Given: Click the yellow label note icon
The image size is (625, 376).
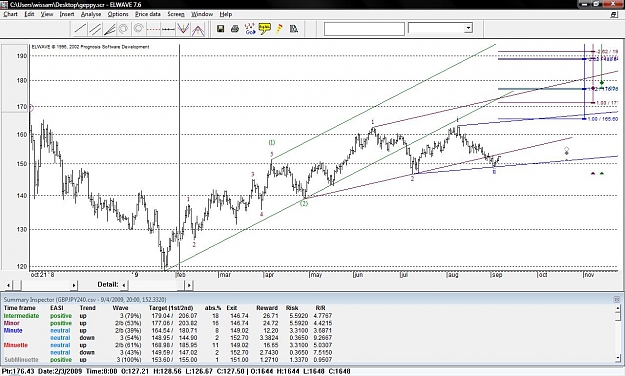Looking at the screenshot, I should click(x=264, y=29).
